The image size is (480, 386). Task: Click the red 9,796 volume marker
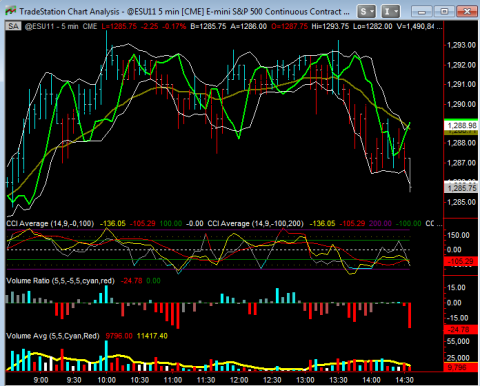click(x=461, y=367)
